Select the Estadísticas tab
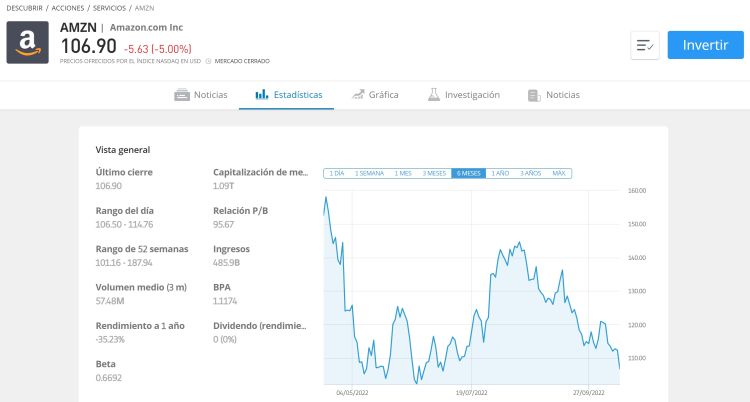The height and width of the screenshot is (402, 750). click(288, 95)
